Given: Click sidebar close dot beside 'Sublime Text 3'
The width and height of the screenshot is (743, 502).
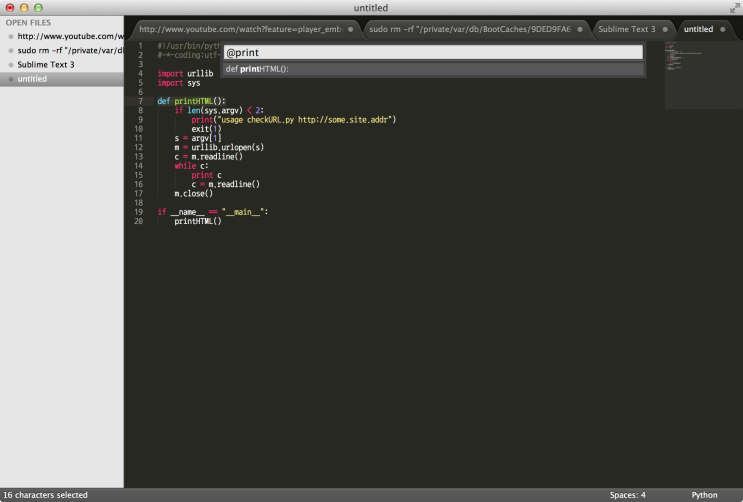Looking at the screenshot, I should (11, 65).
